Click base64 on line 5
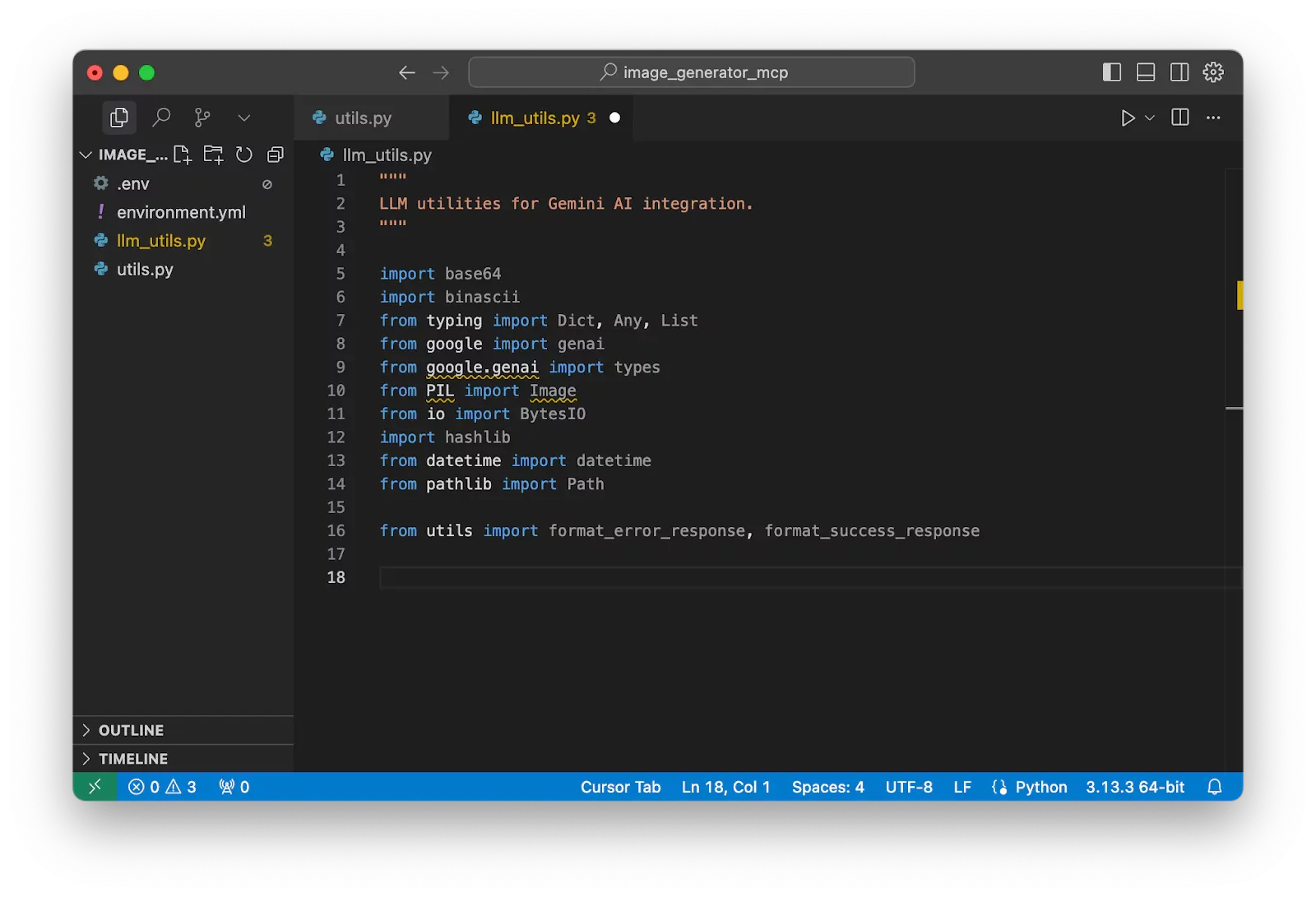Viewport: 1316px width, 897px height. pos(473,274)
